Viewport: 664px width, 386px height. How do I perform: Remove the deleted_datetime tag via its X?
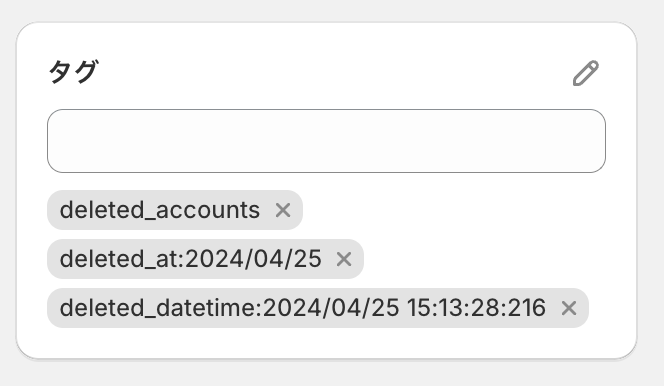pyautogui.click(x=569, y=308)
